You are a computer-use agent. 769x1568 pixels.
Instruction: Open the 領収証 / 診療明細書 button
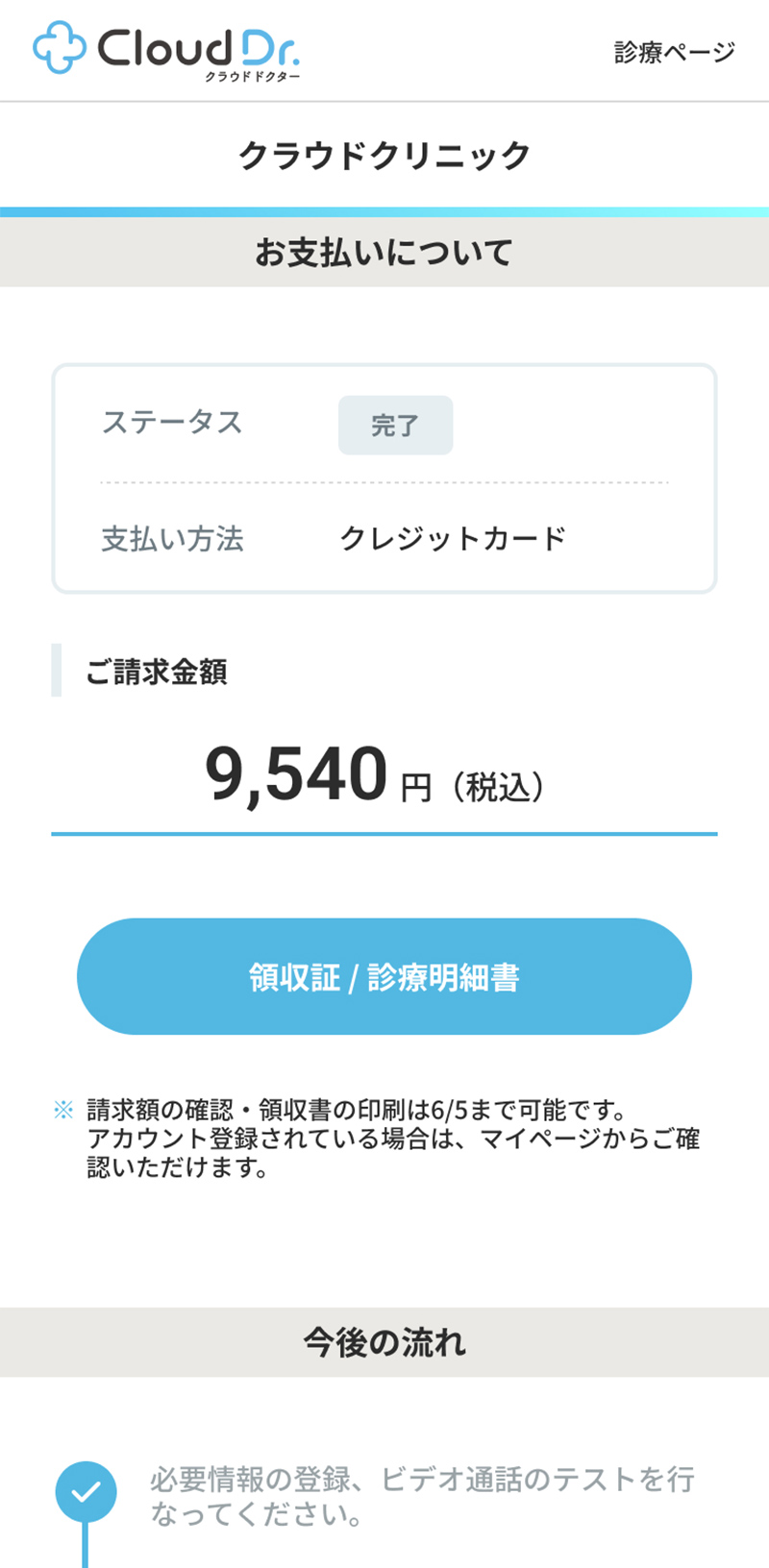(x=384, y=976)
